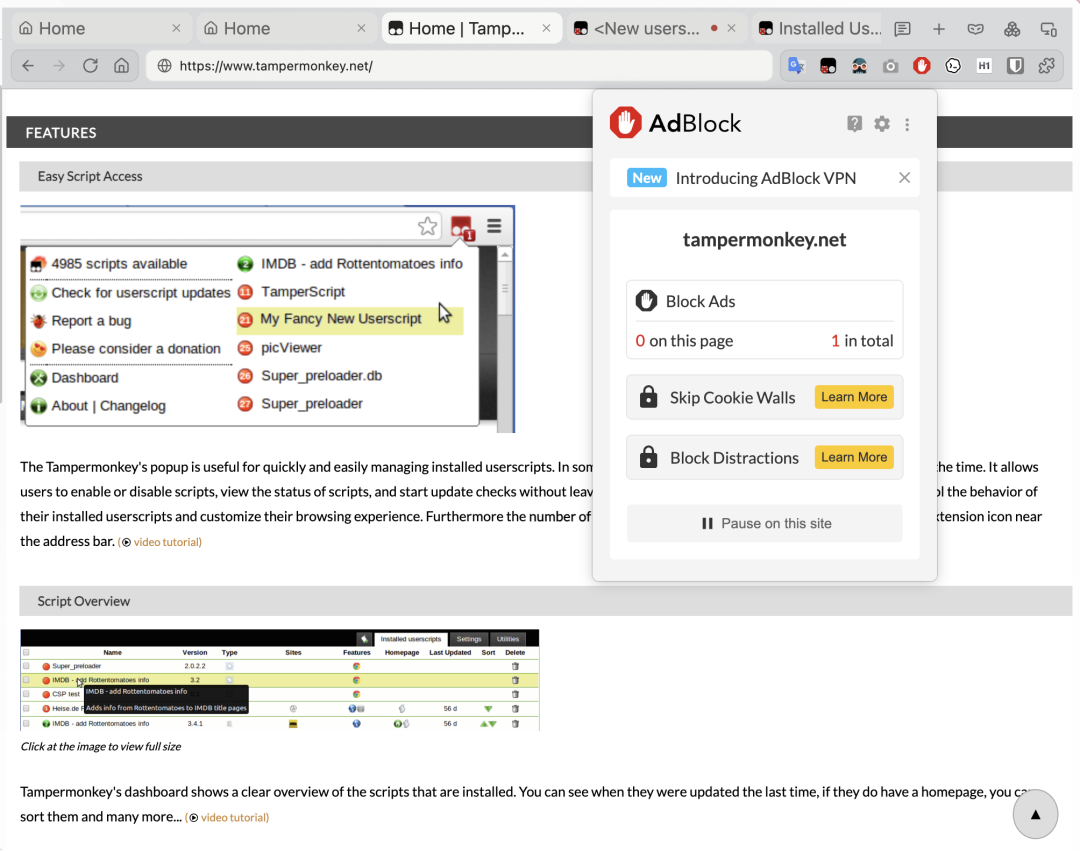Click the devices icon in tab bar
Viewport: 1080px width, 851px height.
1048,29
